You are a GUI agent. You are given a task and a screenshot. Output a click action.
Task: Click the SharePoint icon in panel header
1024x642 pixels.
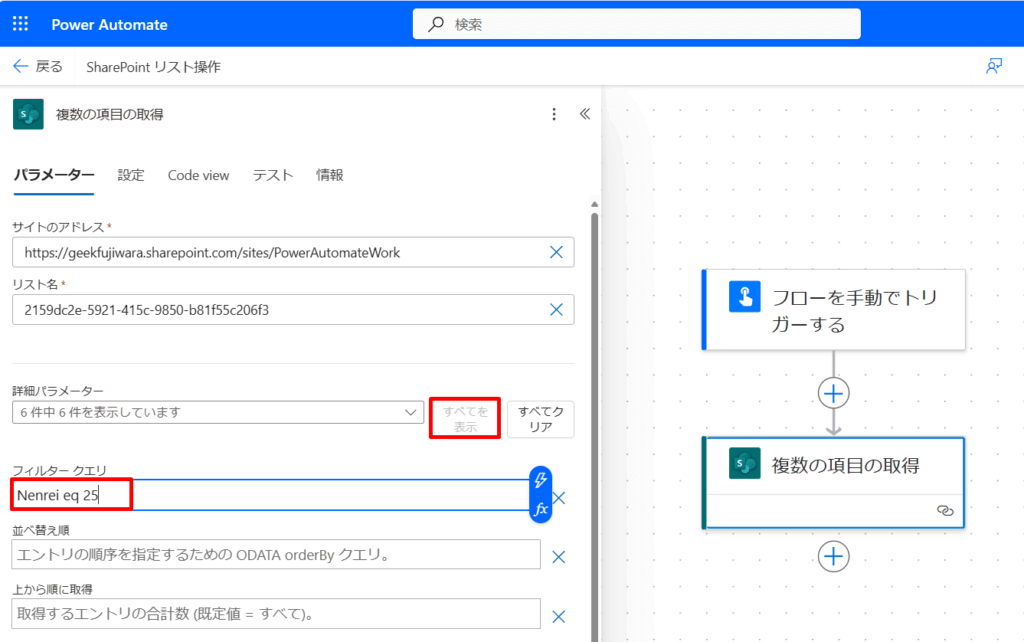[x=28, y=114]
